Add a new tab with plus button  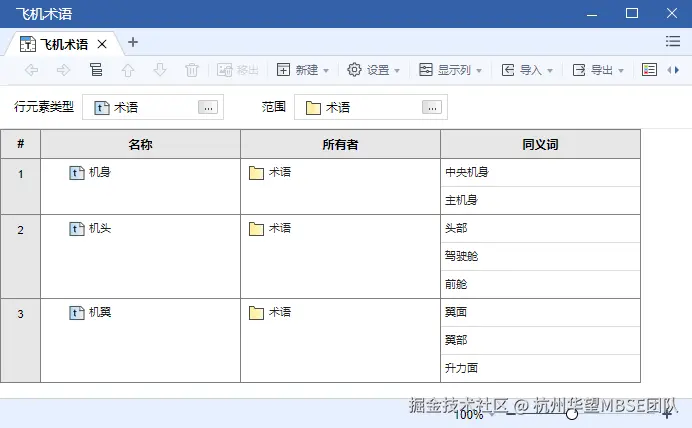(x=133, y=42)
